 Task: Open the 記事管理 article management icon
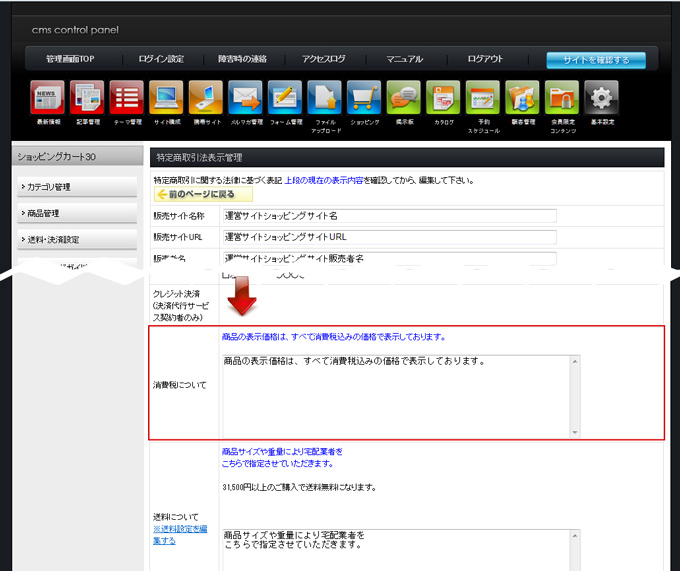tap(87, 98)
